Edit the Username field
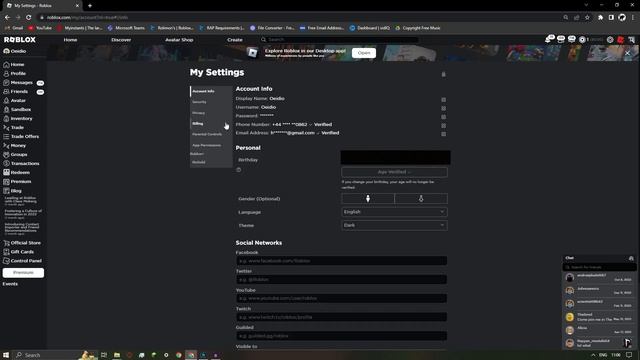This screenshot has width=640, height=360. (x=443, y=108)
